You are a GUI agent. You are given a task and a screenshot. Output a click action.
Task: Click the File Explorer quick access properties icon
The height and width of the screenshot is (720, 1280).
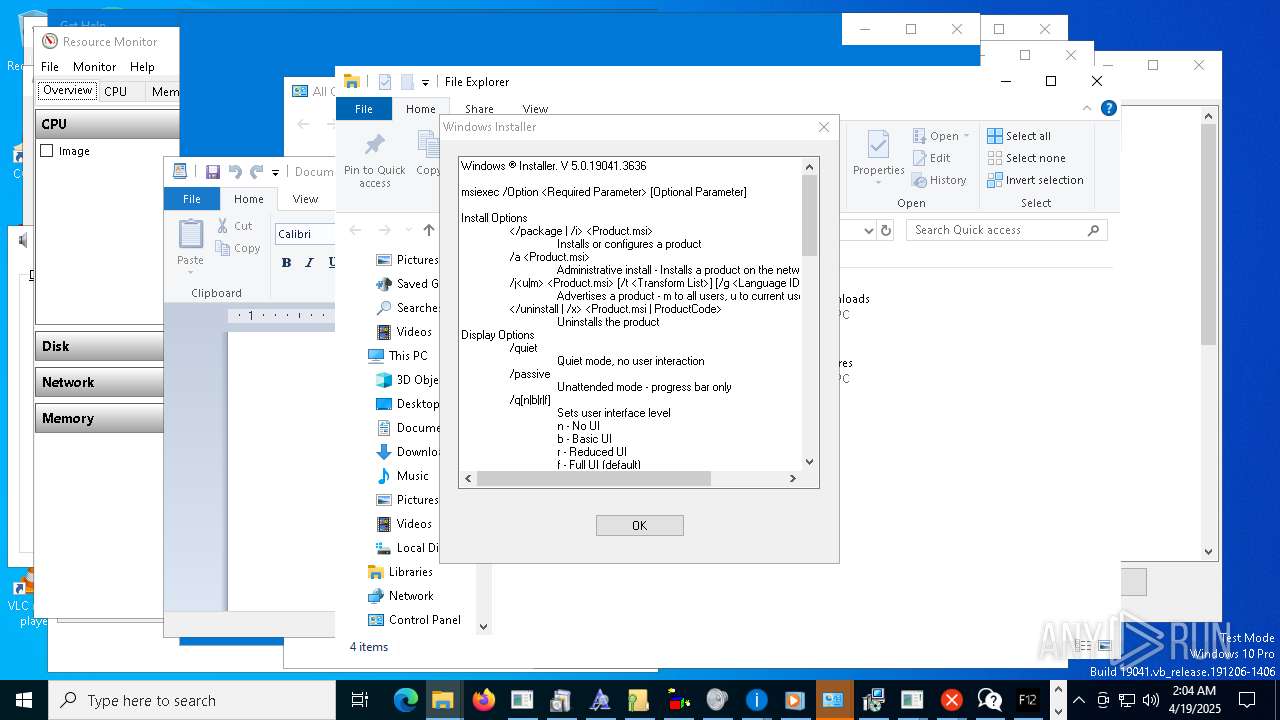click(x=385, y=82)
